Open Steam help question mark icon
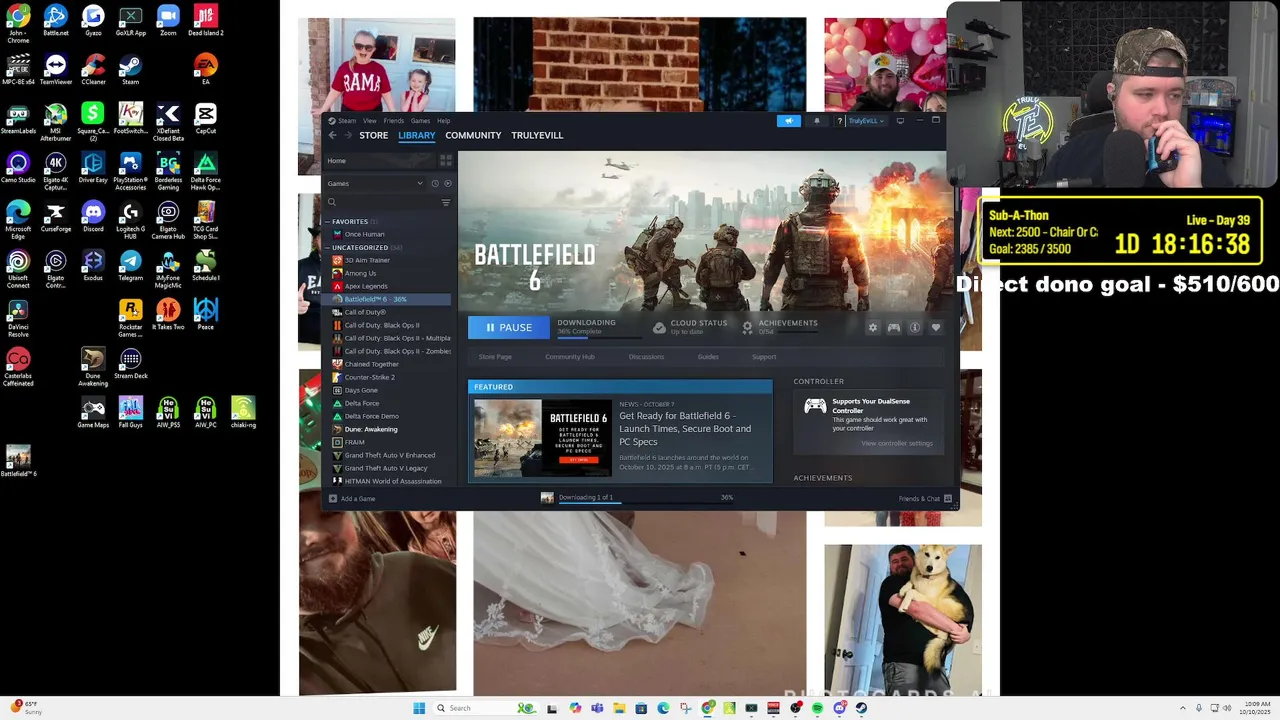This screenshot has height=720, width=1280. point(839,121)
